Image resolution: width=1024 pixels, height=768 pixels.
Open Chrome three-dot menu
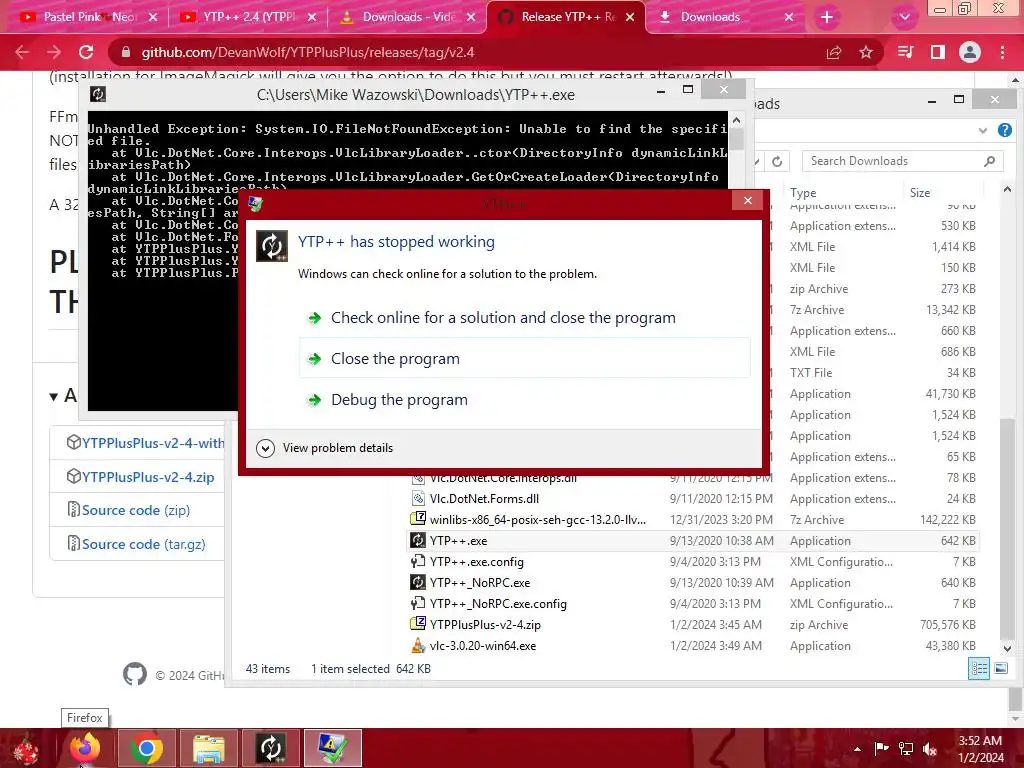click(1002, 52)
